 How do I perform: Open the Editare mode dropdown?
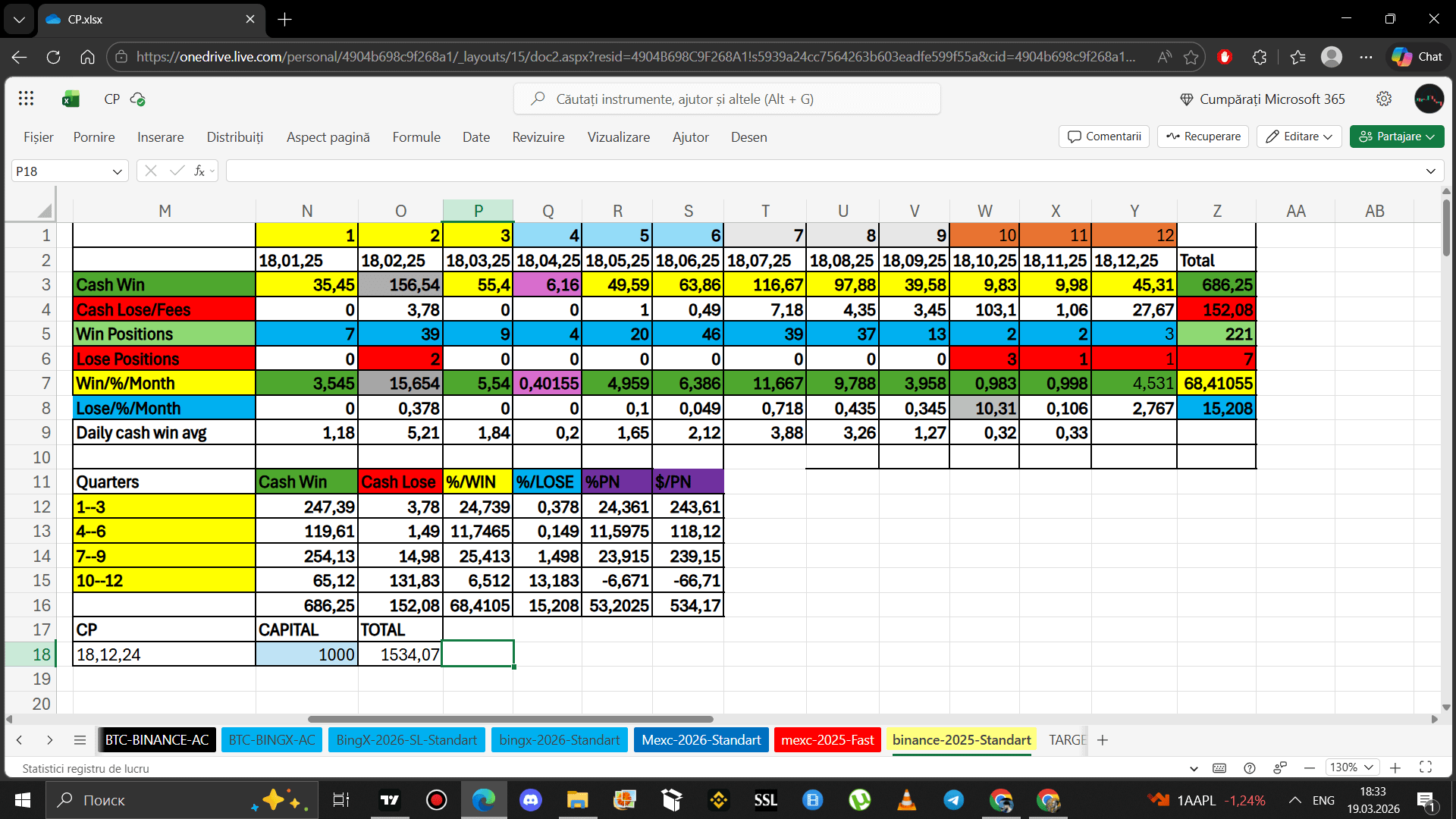1299,136
